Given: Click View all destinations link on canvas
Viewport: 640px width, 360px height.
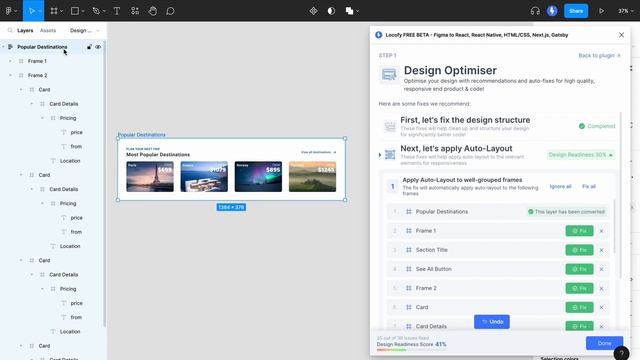Looking at the screenshot, I should point(318,152).
